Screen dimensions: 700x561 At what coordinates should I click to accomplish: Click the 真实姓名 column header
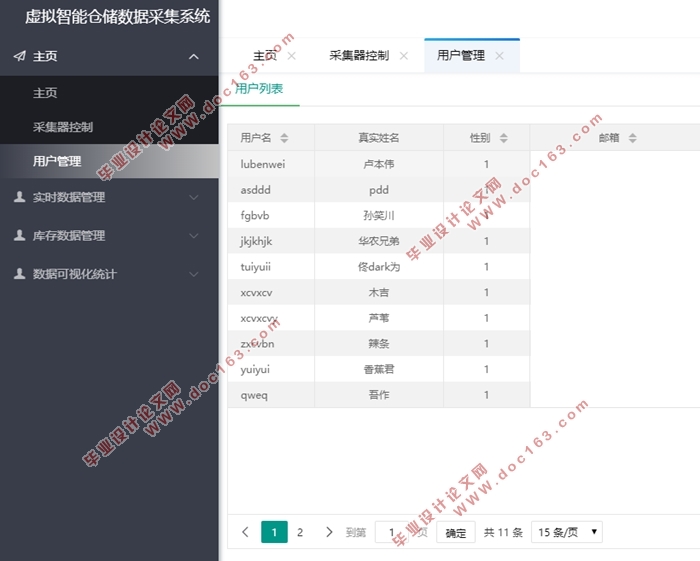click(379, 138)
